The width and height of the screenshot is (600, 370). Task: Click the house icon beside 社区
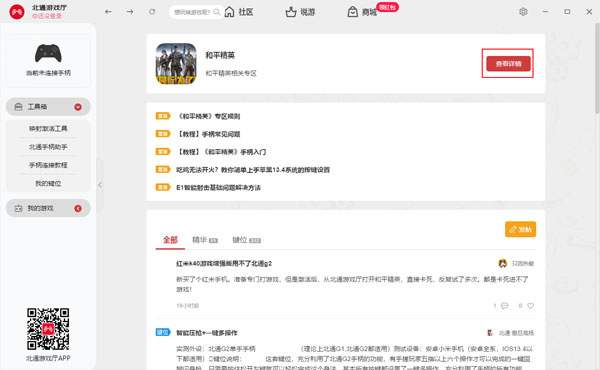[x=229, y=12]
